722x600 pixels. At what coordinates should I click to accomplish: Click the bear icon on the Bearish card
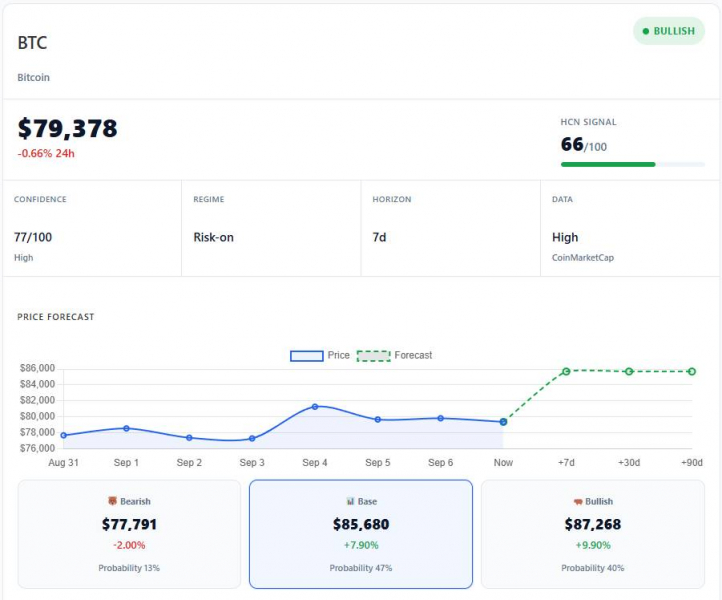pos(112,501)
